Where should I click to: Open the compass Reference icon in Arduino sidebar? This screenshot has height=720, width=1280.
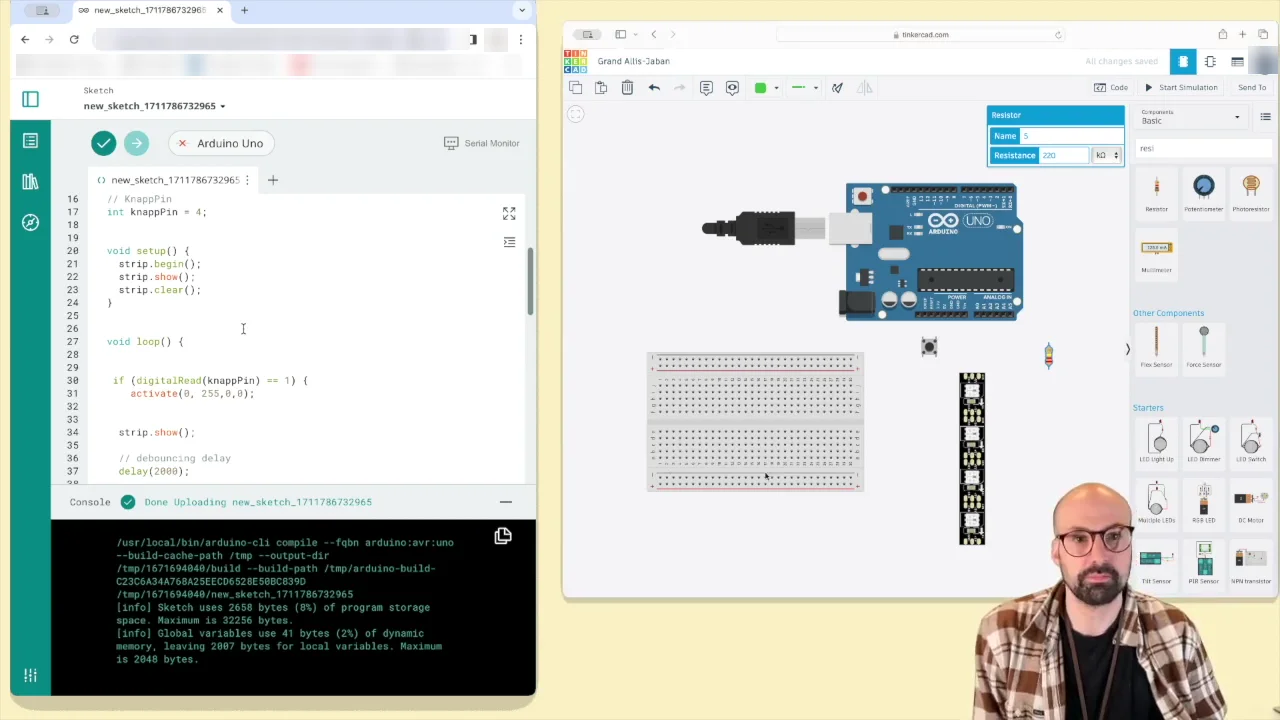point(30,222)
